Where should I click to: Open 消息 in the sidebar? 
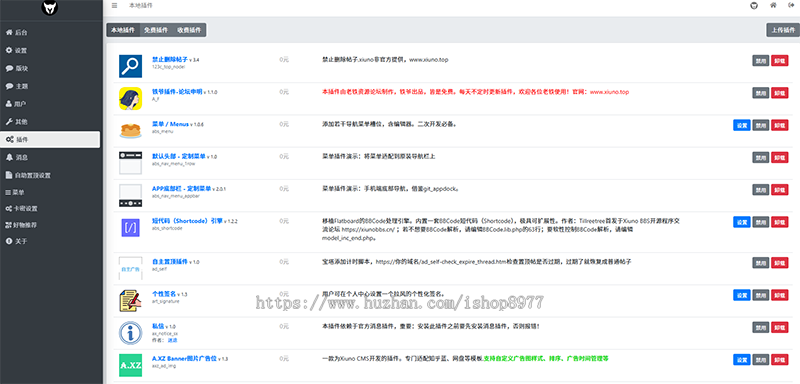(50, 158)
